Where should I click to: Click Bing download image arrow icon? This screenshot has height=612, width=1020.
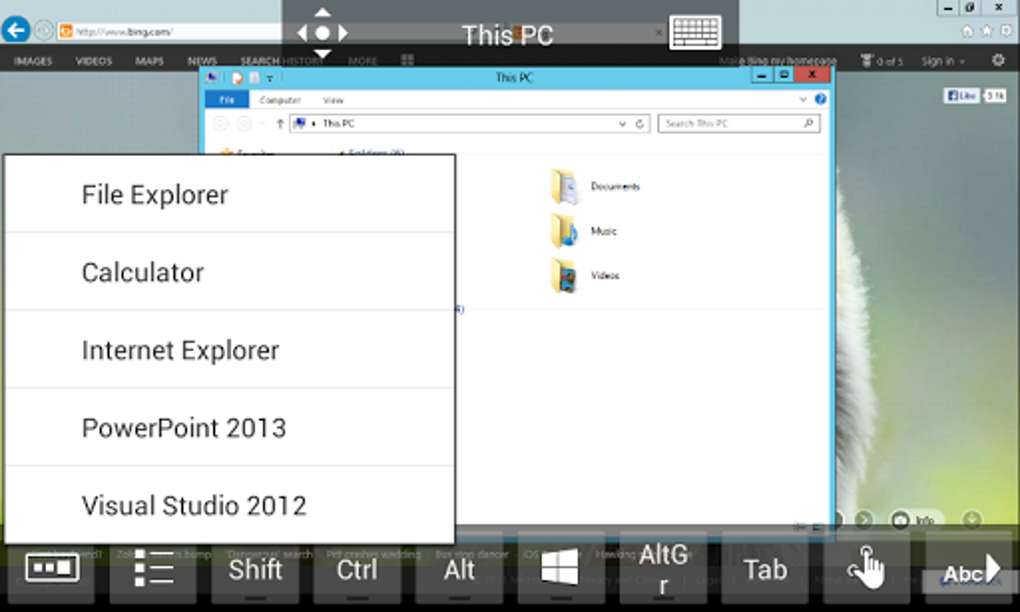point(972,519)
